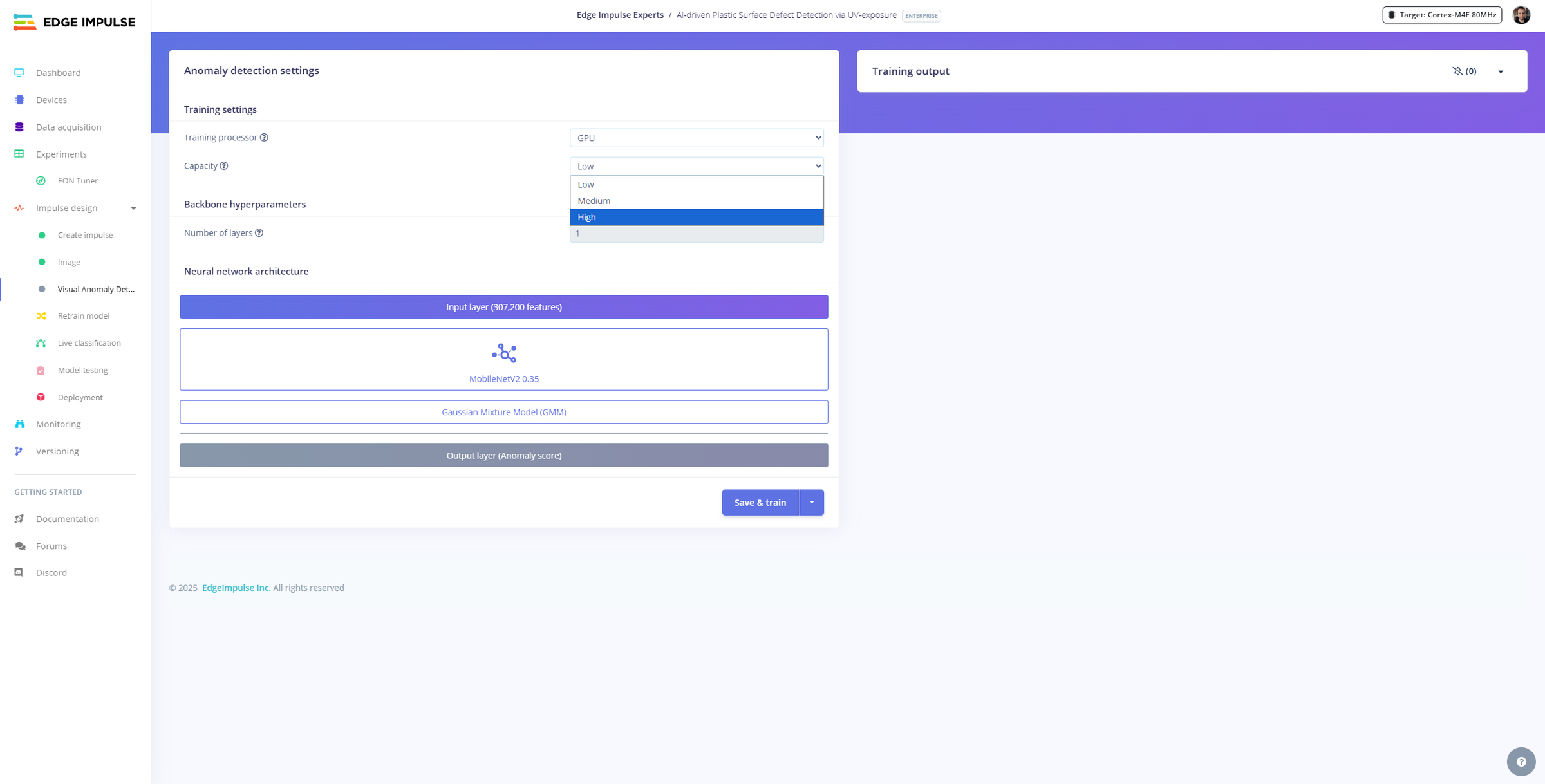The height and width of the screenshot is (784, 1545).
Task: Click the Versioning branch icon
Action: (x=19, y=451)
